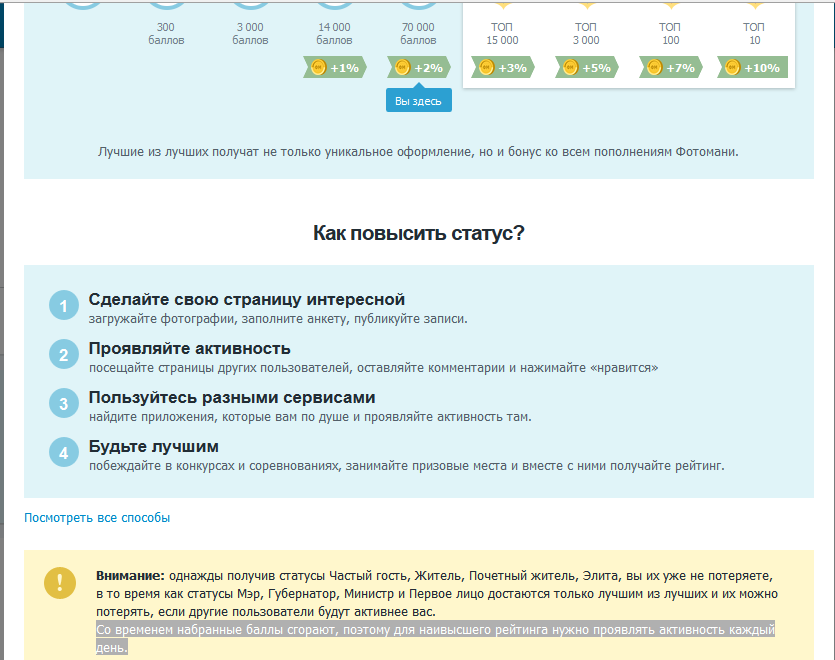Click the "ТОП 100" label
The image size is (835, 660).
pyautogui.click(x=670, y=34)
